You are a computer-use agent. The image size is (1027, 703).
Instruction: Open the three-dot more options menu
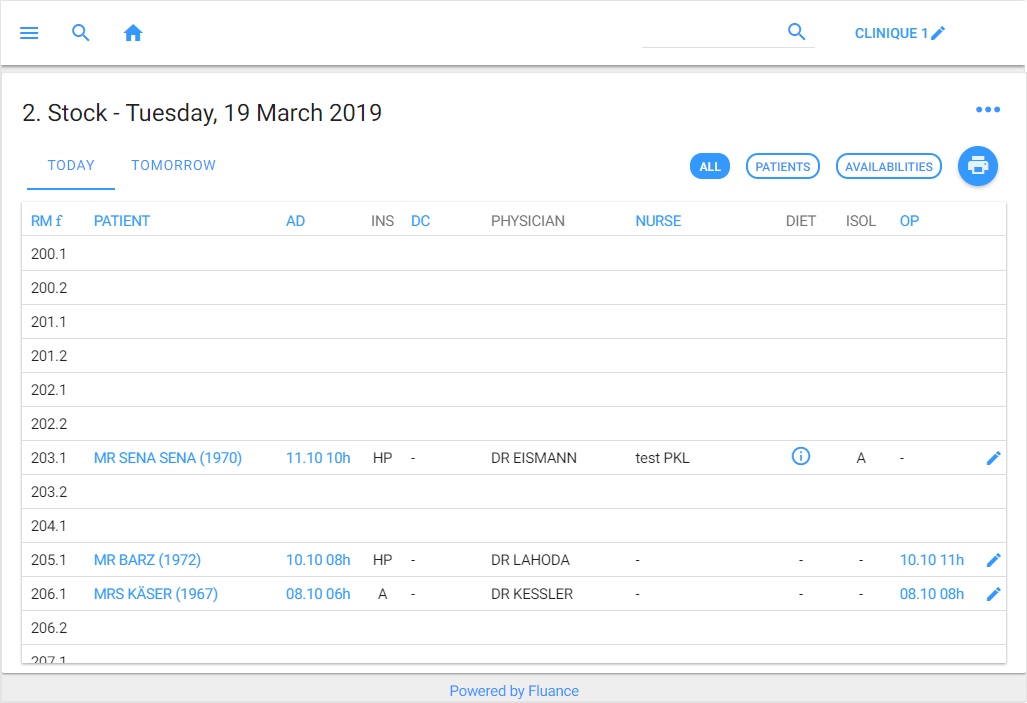[x=987, y=110]
